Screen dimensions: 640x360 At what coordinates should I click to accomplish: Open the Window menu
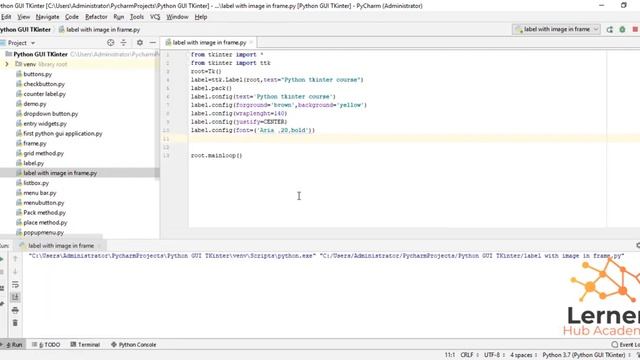tap(177, 17)
